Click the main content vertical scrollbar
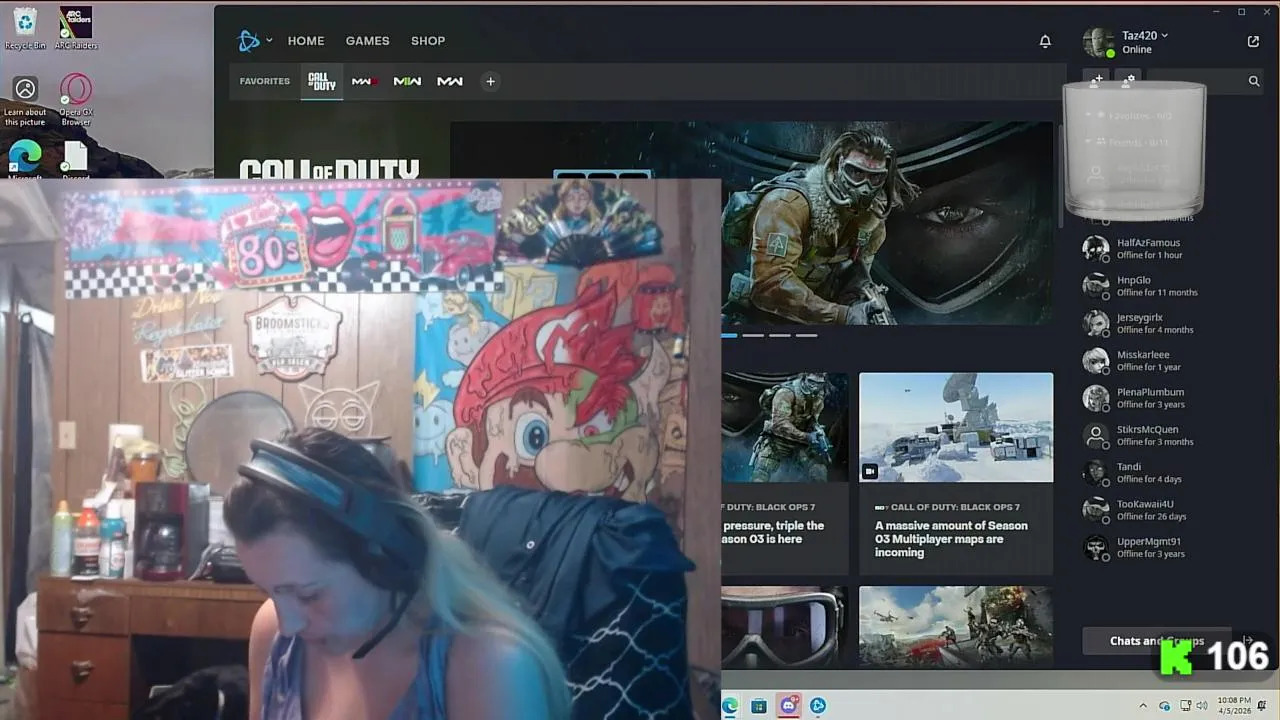 click(1059, 175)
